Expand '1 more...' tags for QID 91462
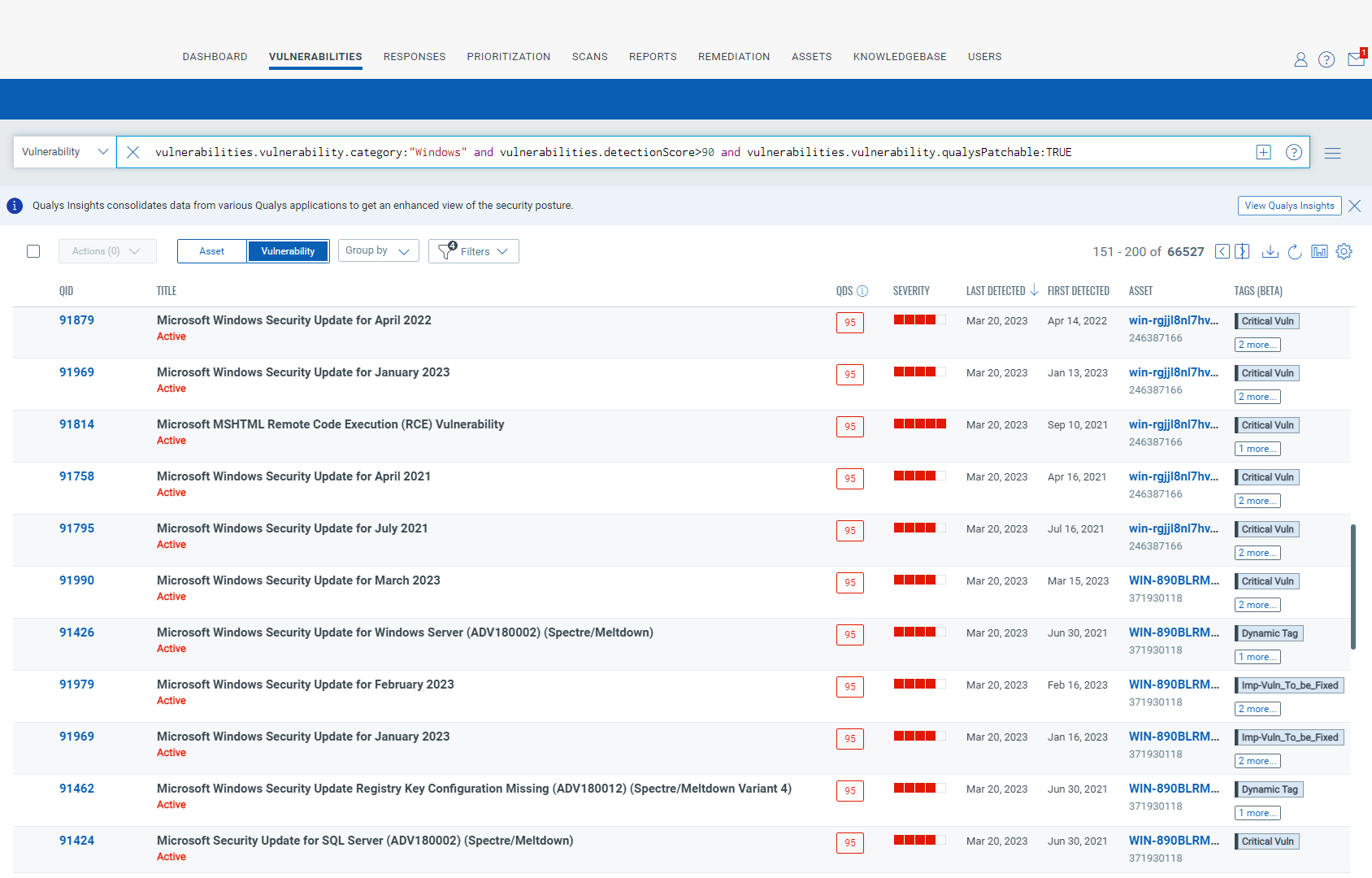 pos(1258,813)
